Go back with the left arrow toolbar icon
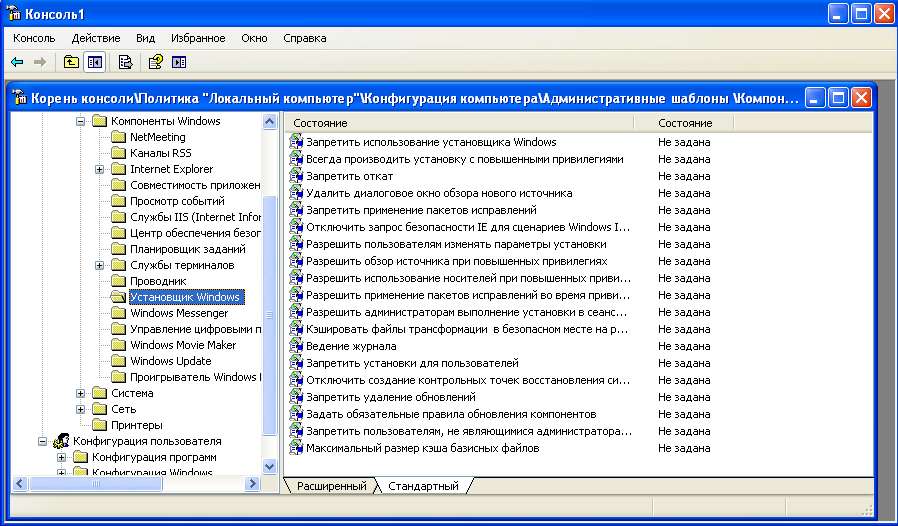Viewport: 898px width, 526px height. point(17,62)
